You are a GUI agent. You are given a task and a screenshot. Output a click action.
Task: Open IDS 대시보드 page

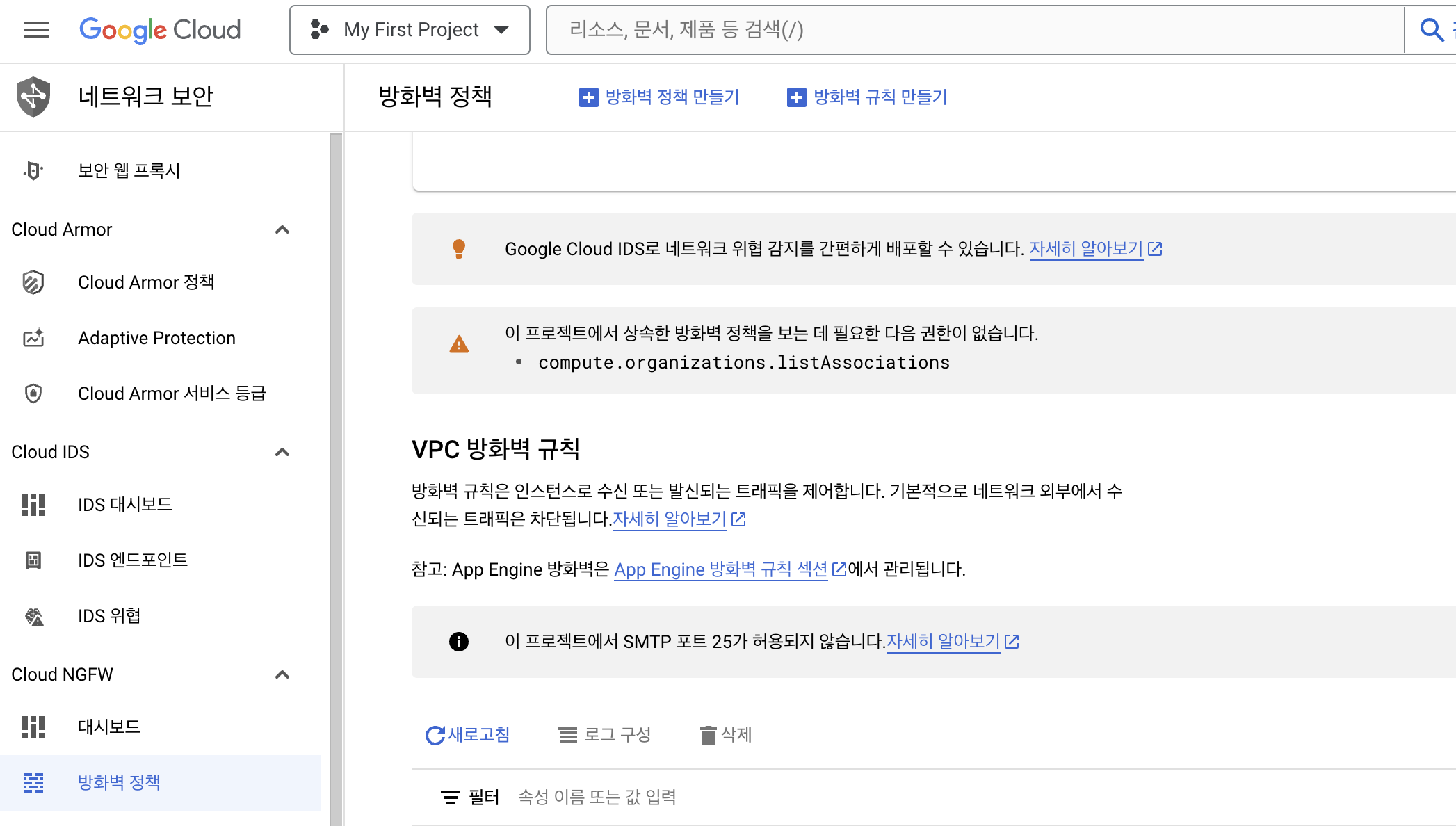click(124, 505)
